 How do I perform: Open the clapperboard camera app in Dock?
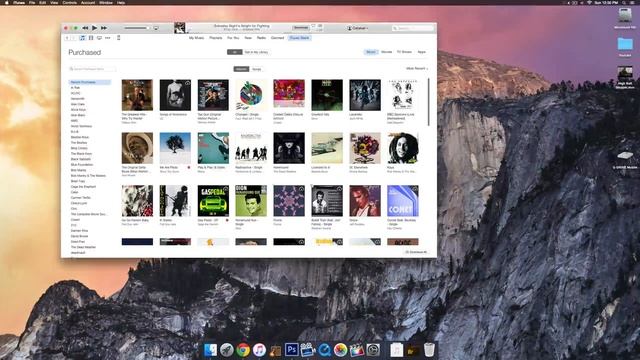point(308,350)
